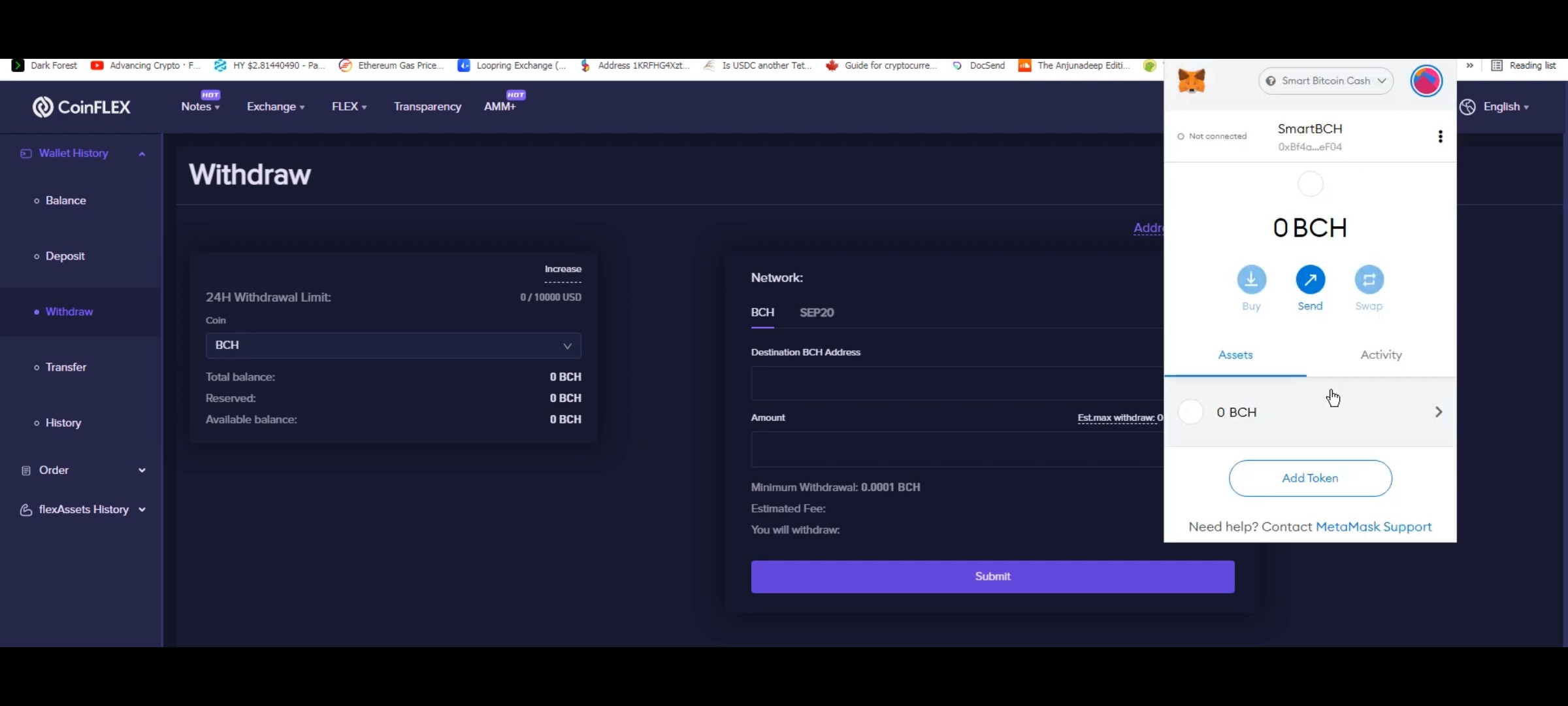Click the Buy icon in MetaMask
The image size is (1568, 706).
point(1251,280)
